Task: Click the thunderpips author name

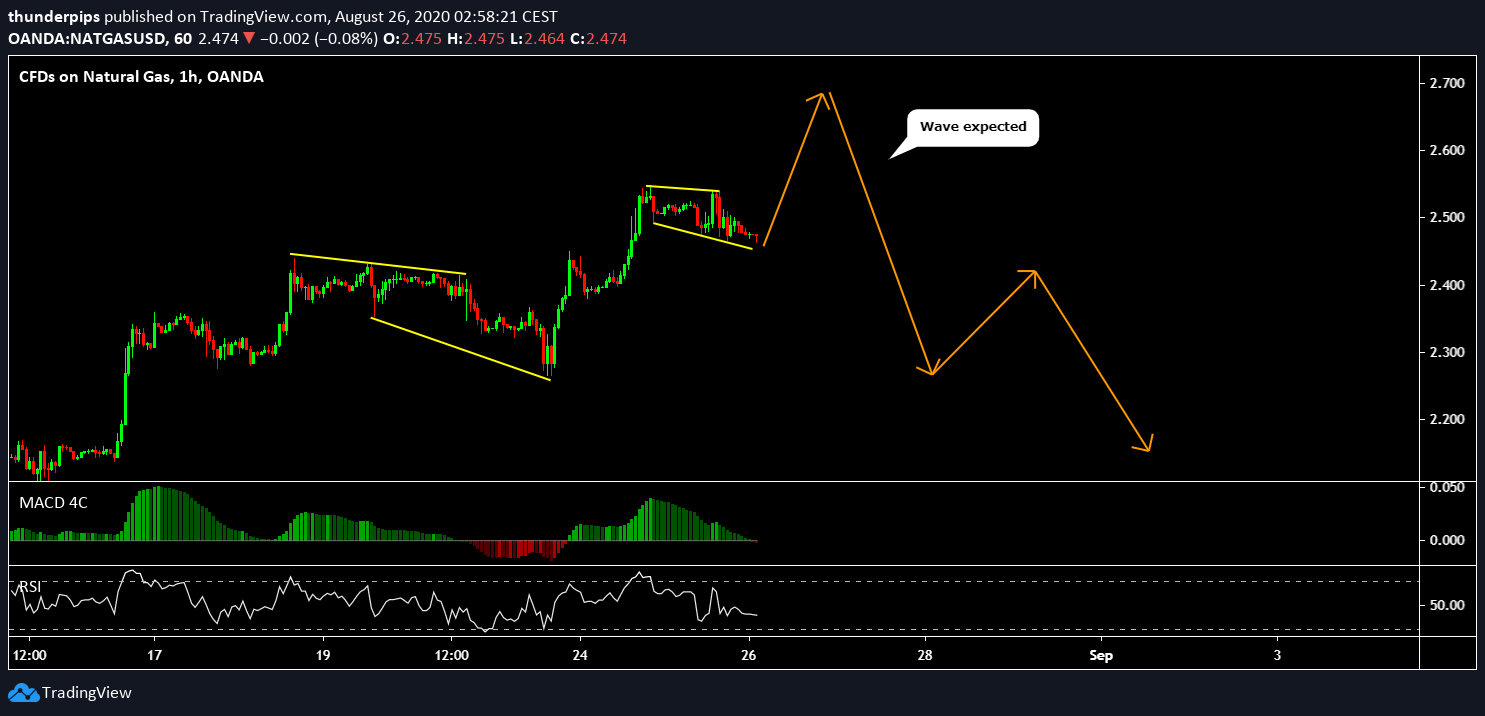Action: click(x=54, y=18)
